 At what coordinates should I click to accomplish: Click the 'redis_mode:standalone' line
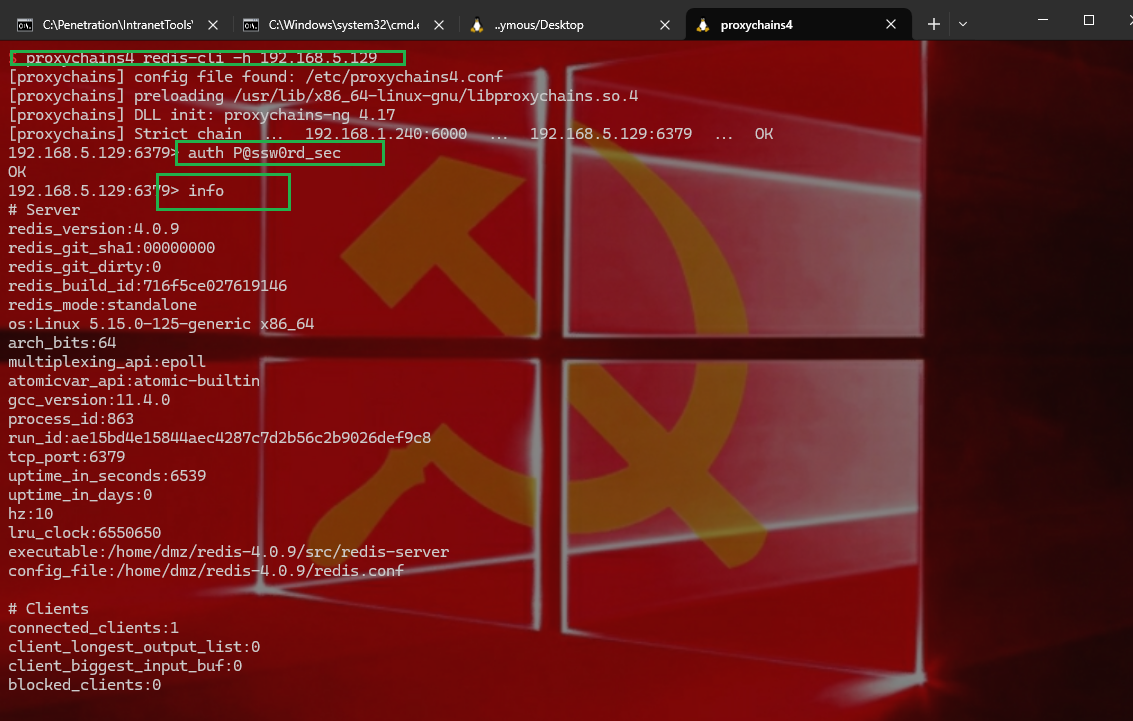(102, 305)
